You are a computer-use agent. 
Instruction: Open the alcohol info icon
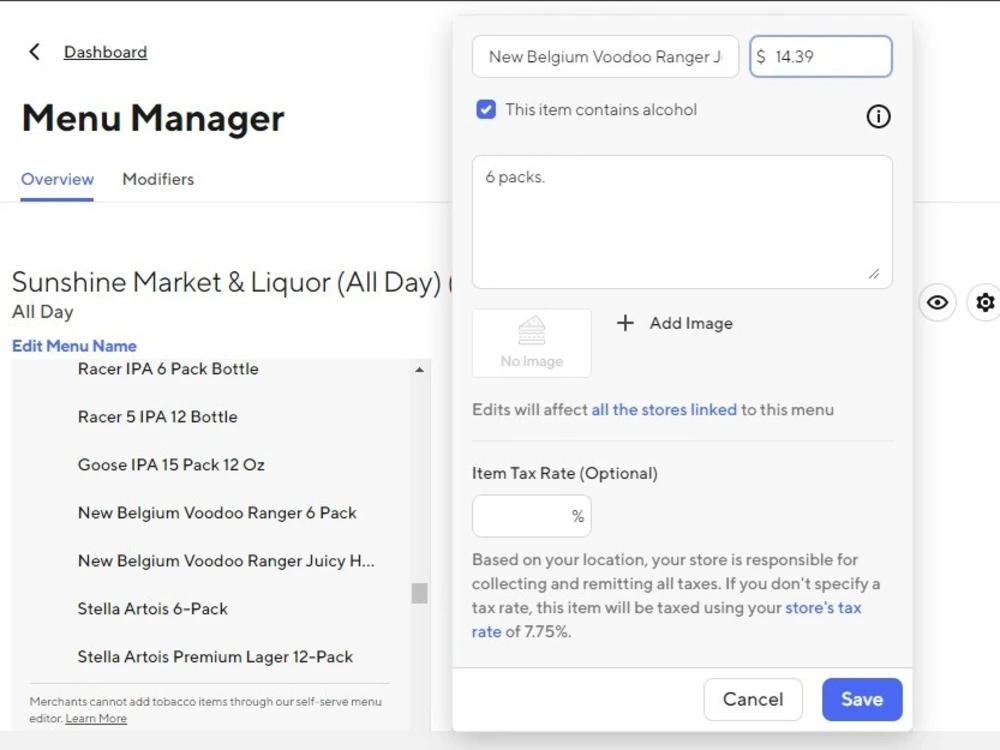click(878, 116)
